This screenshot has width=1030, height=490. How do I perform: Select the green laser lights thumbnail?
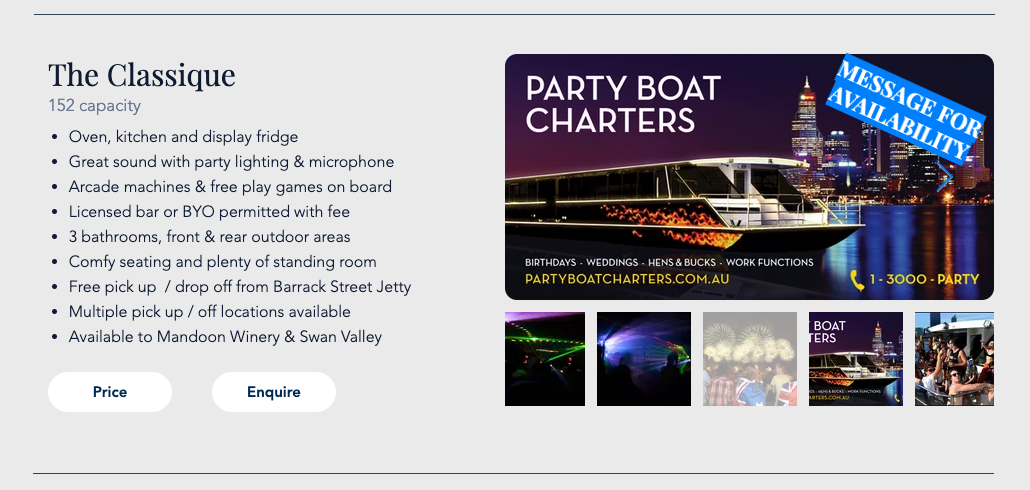pos(545,359)
